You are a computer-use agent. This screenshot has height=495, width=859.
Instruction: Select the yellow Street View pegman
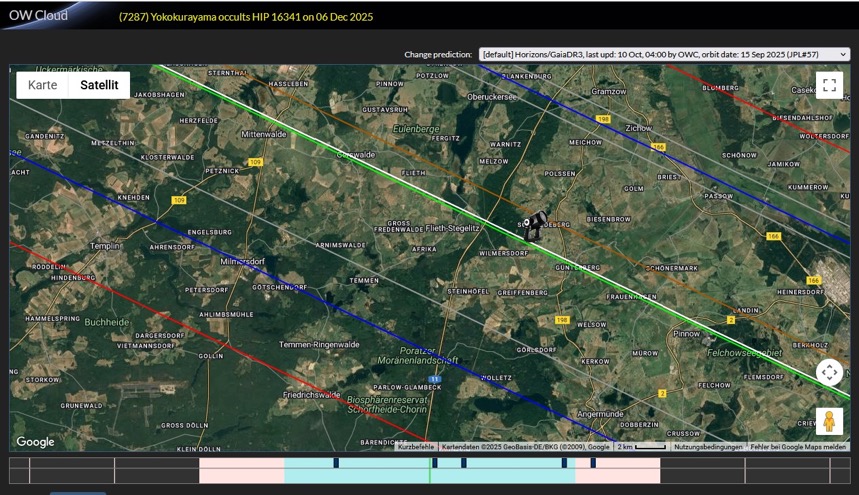(829, 422)
